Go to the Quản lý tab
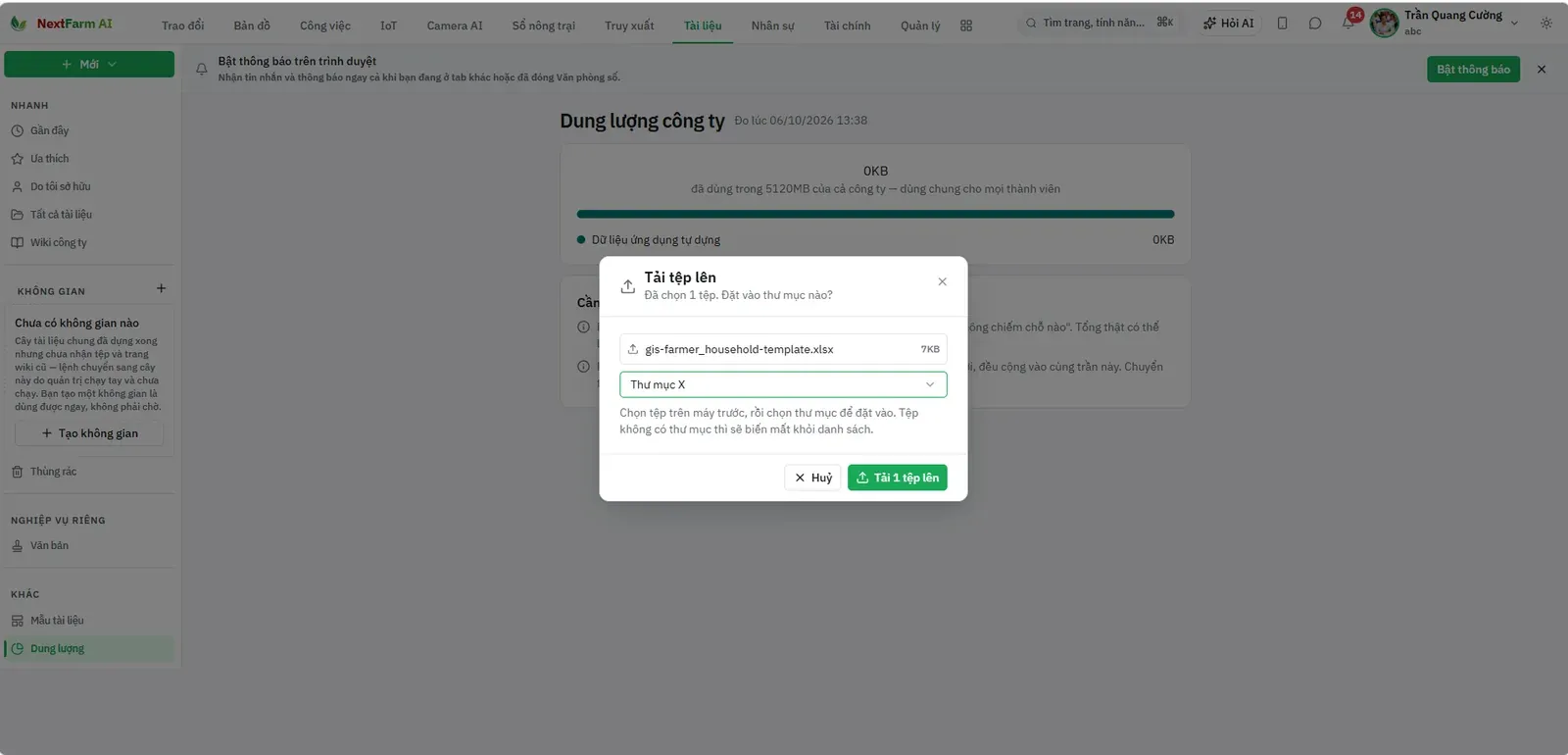This screenshot has width=1568, height=755. click(x=920, y=25)
